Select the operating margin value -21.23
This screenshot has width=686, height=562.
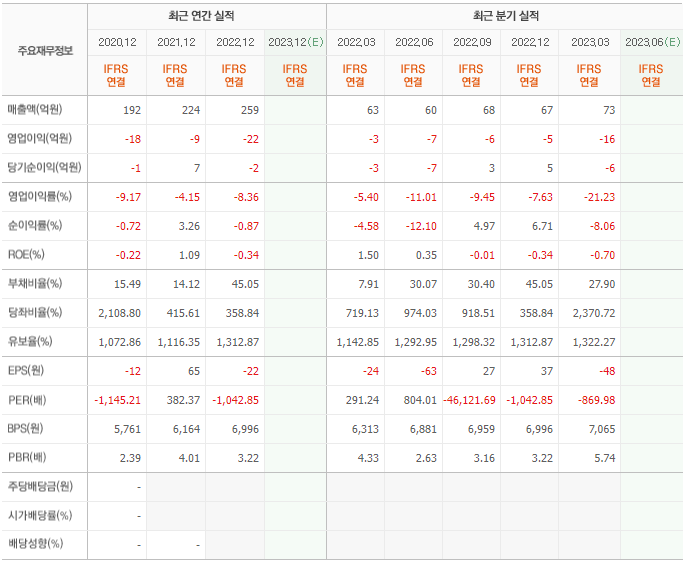599,197
